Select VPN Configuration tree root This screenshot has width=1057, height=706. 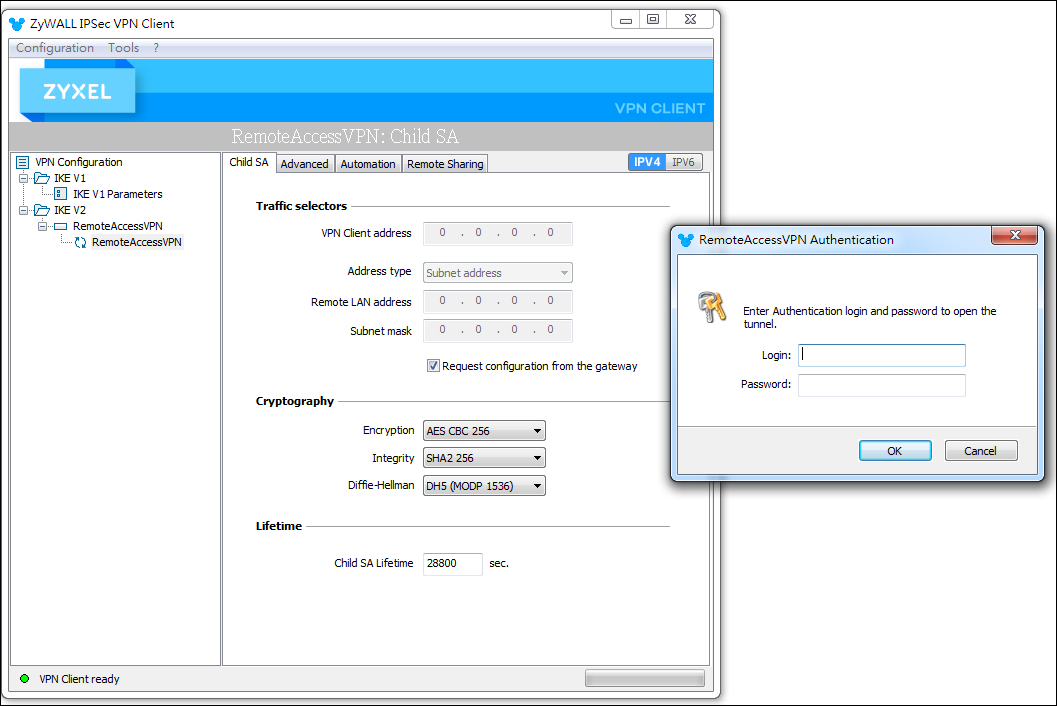point(79,163)
